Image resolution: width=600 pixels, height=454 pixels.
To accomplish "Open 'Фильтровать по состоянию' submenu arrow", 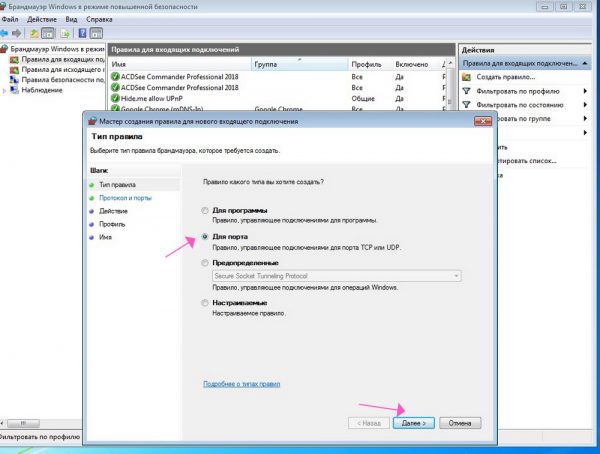I will point(585,105).
